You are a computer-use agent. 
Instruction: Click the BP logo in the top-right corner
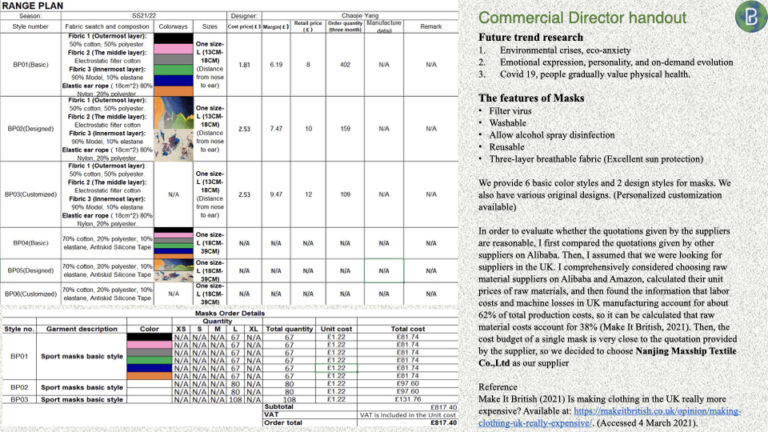click(x=752, y=17)
